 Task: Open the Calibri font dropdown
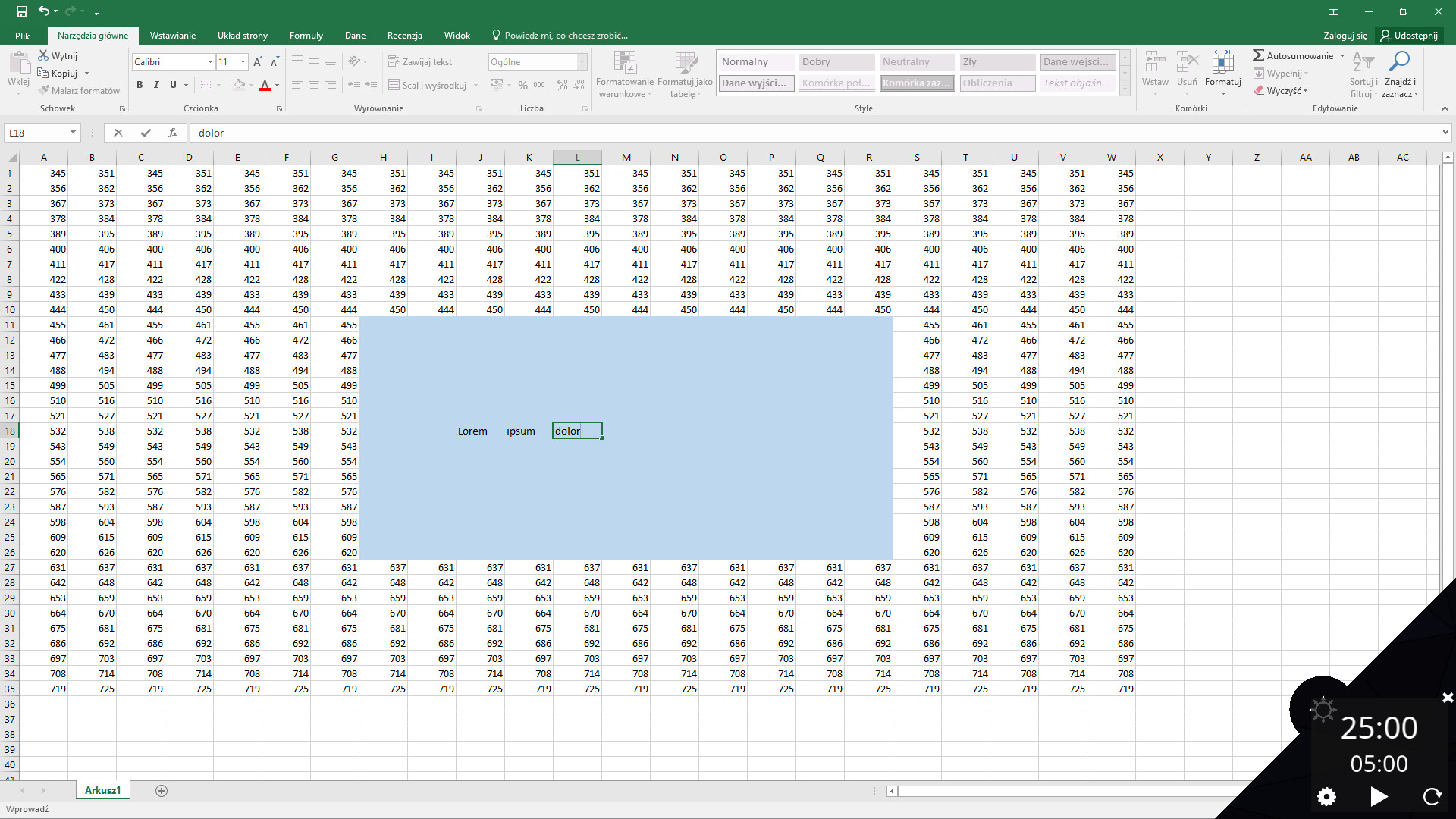point(210,61)
